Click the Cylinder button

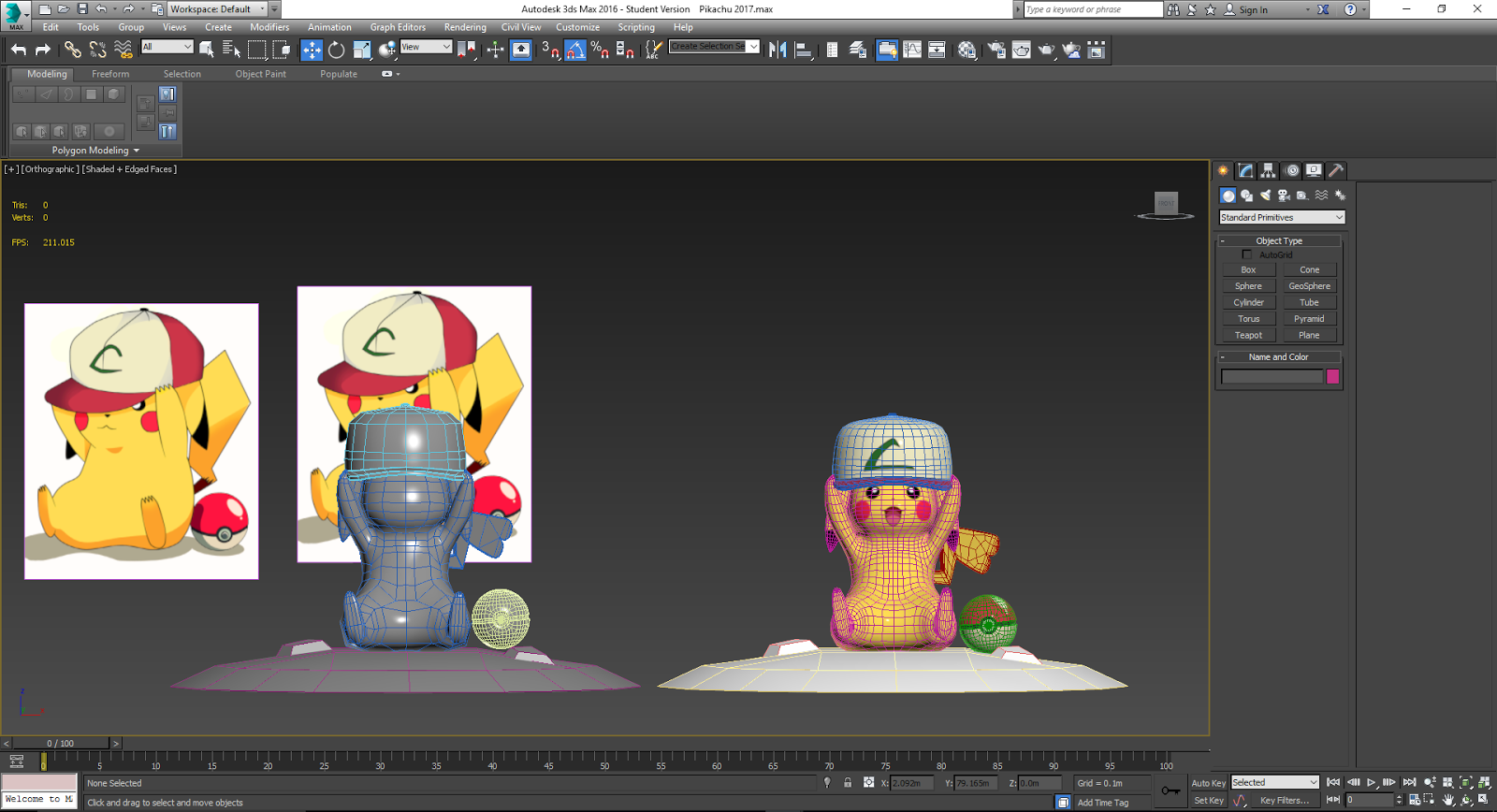click(1248, 302)
